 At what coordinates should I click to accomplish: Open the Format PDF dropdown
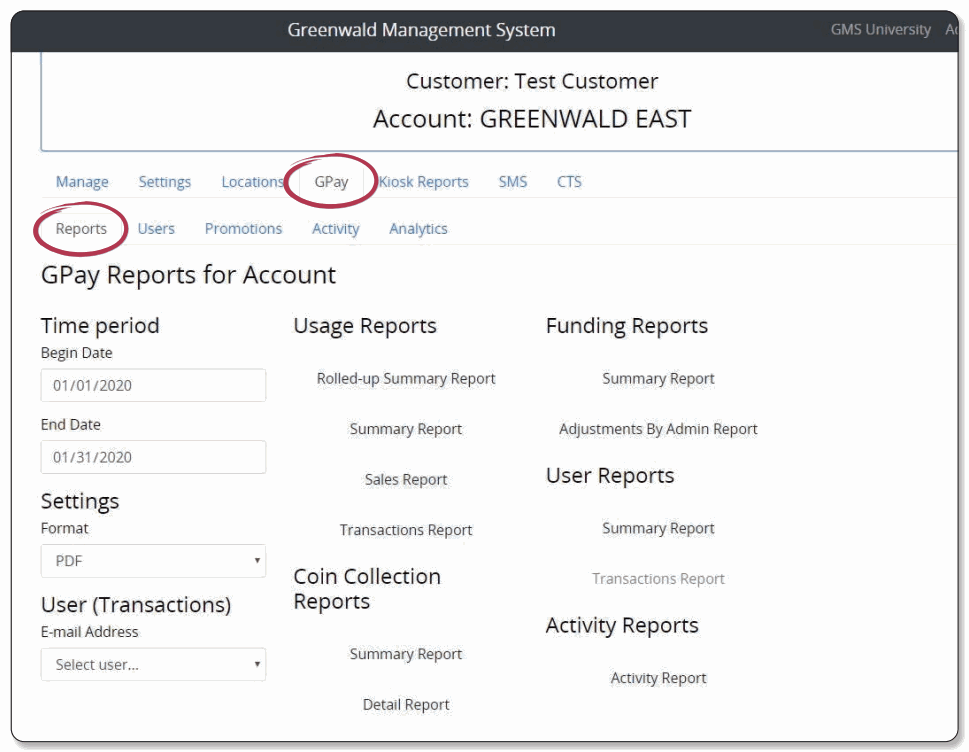pos(153,561)
